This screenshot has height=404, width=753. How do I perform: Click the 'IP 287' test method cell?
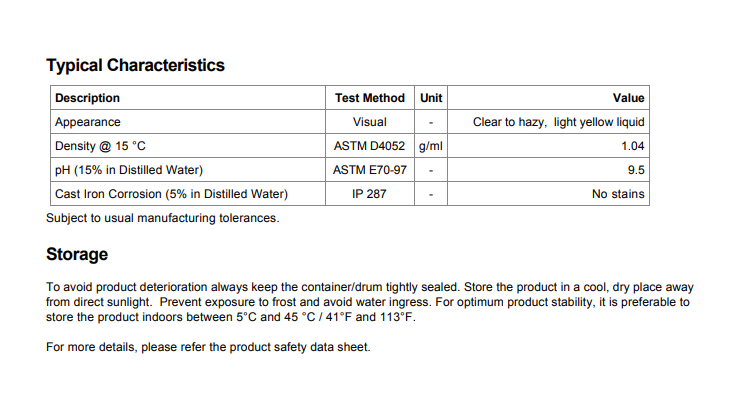coord(370,194)
